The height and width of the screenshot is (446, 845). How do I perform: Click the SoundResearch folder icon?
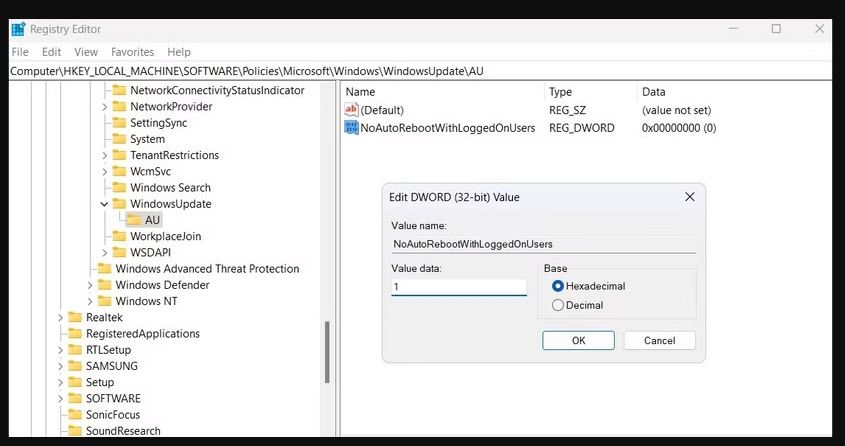[75, 430]
